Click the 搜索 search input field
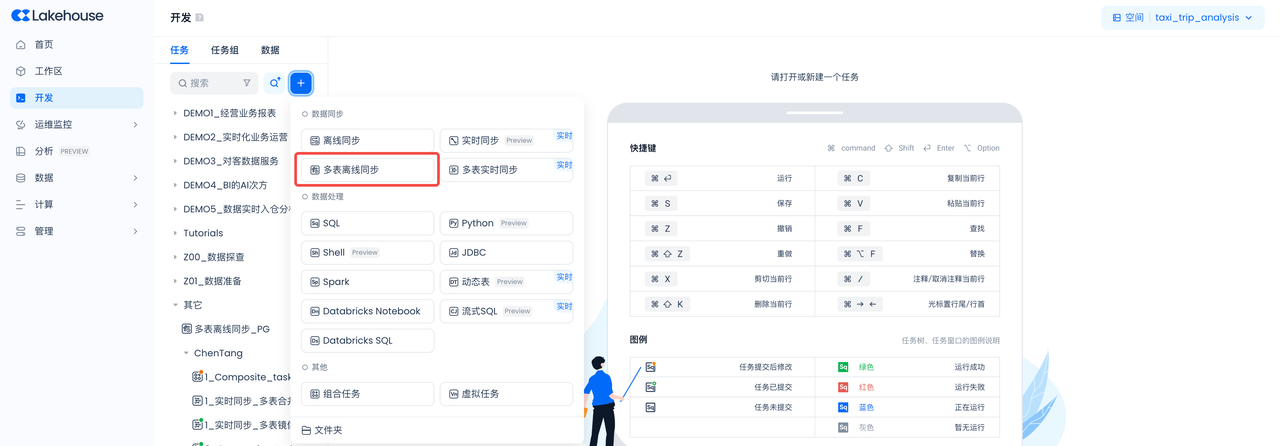 tap(210, 83)
